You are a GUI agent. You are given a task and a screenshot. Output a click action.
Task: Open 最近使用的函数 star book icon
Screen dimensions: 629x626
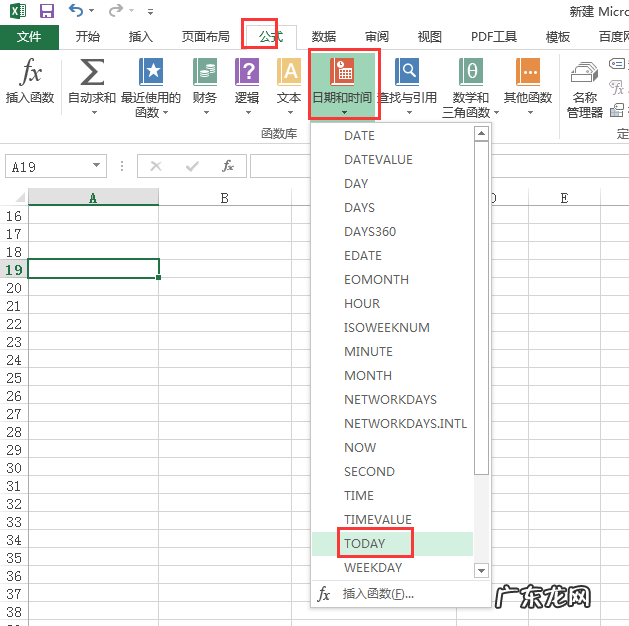coord(151,72)
